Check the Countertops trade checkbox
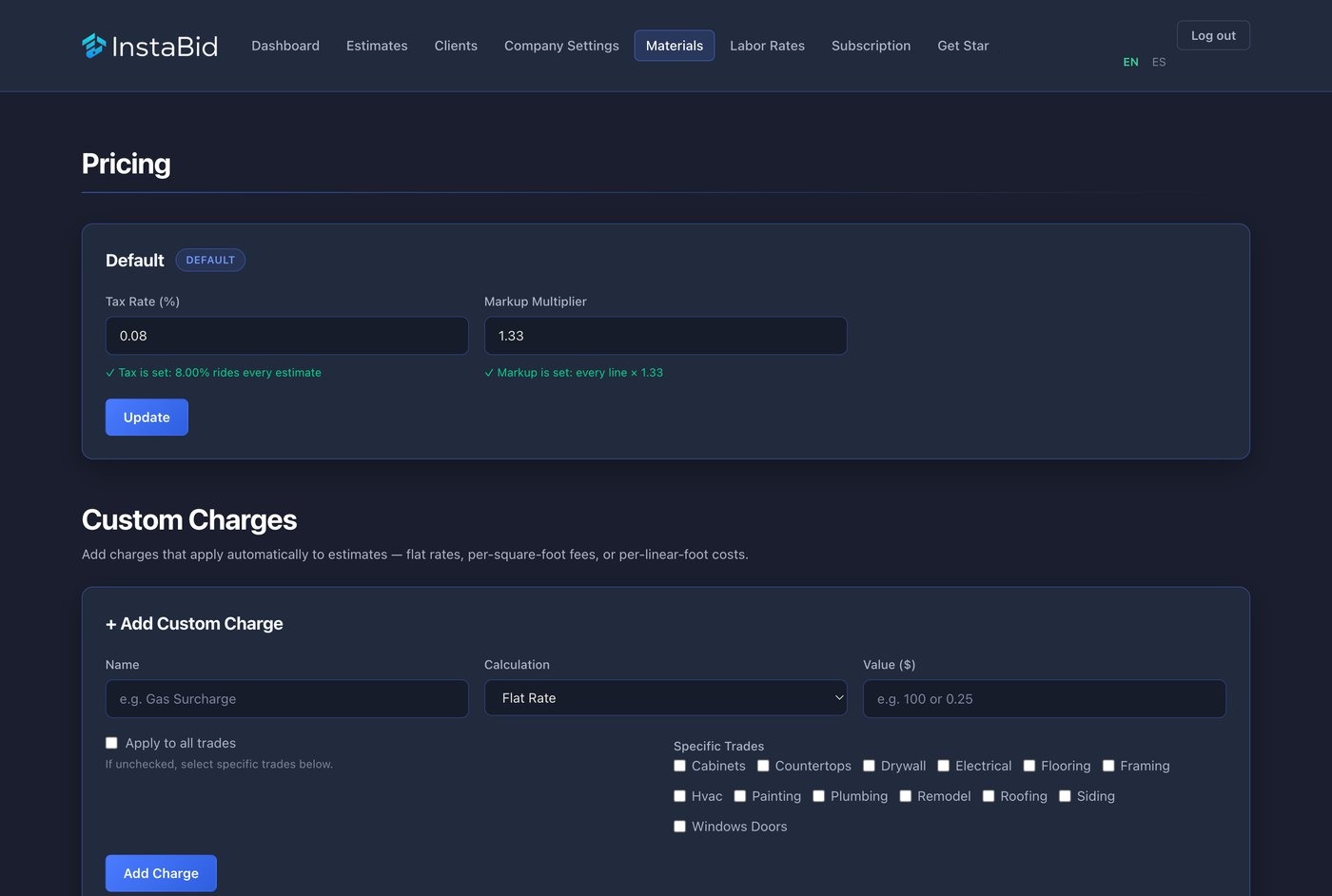Image resolution: width=1332 pixels, height=896 pixels. point(763,766)
